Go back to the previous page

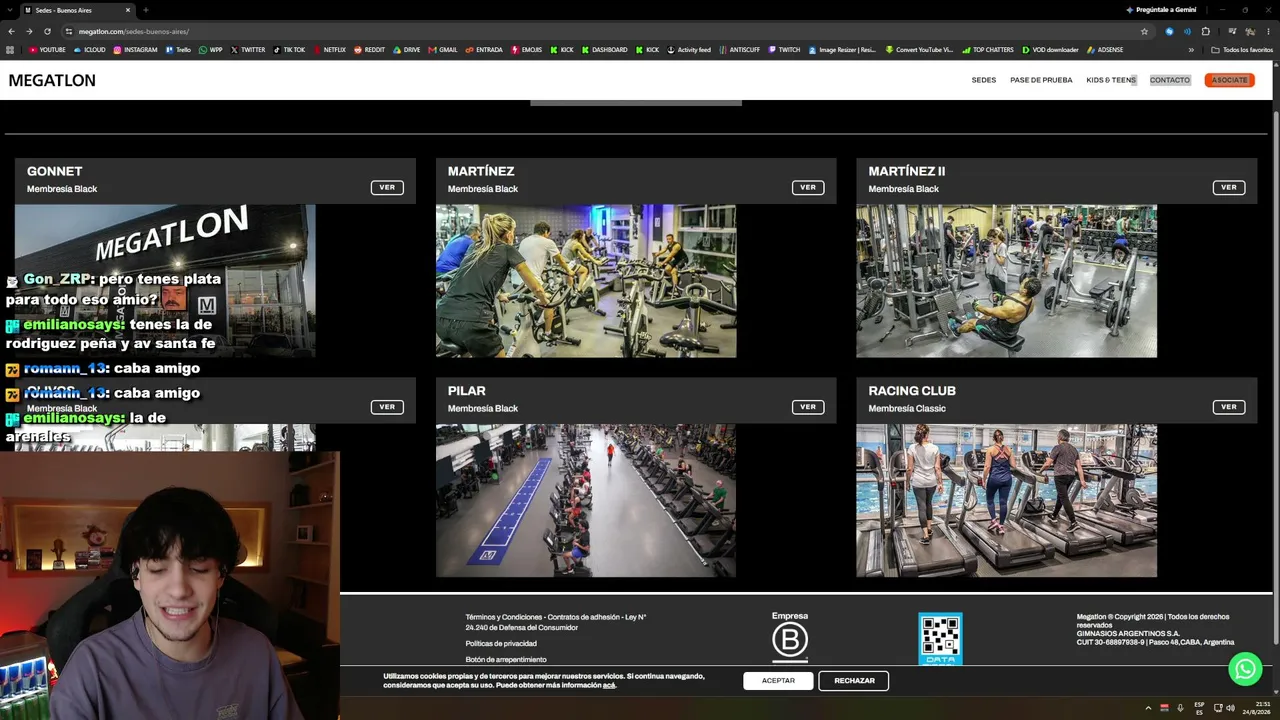click(x=11, y=31)
